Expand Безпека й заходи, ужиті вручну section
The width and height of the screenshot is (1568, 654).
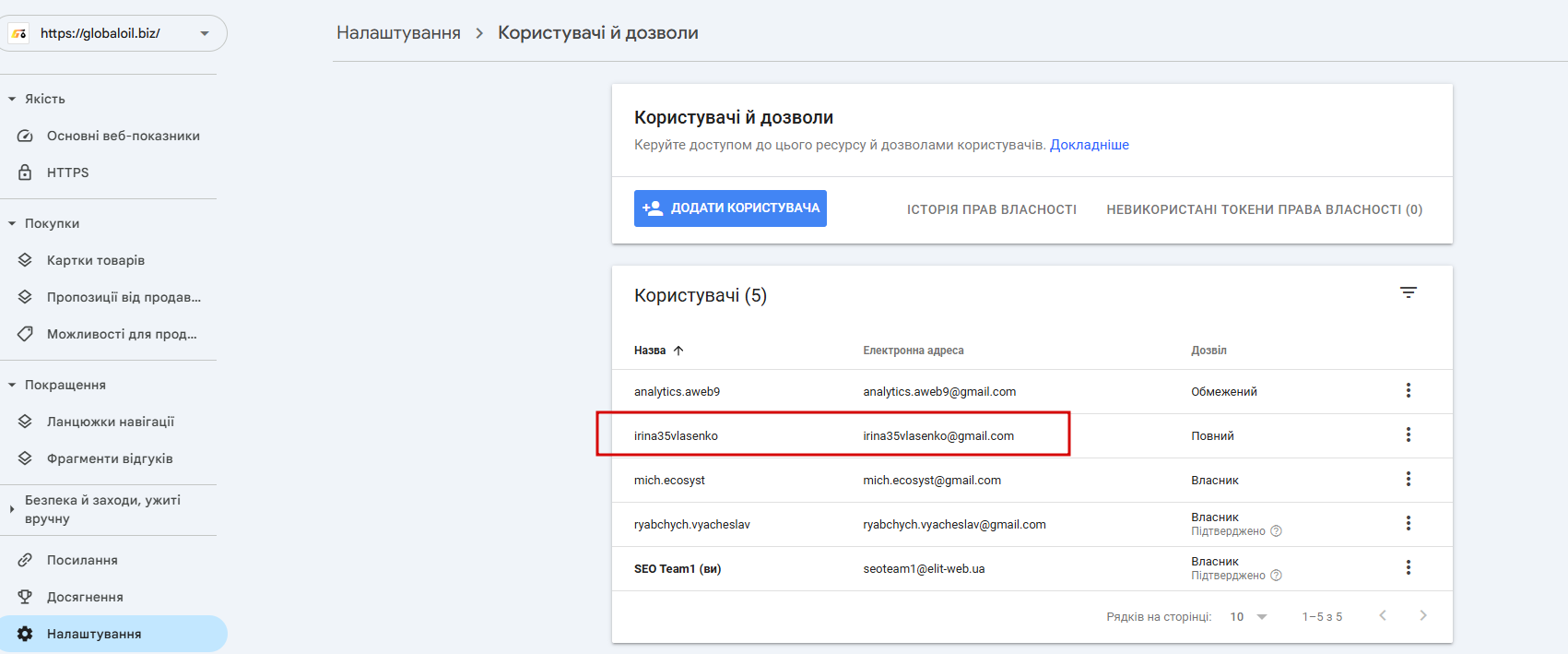click(12, 509)
